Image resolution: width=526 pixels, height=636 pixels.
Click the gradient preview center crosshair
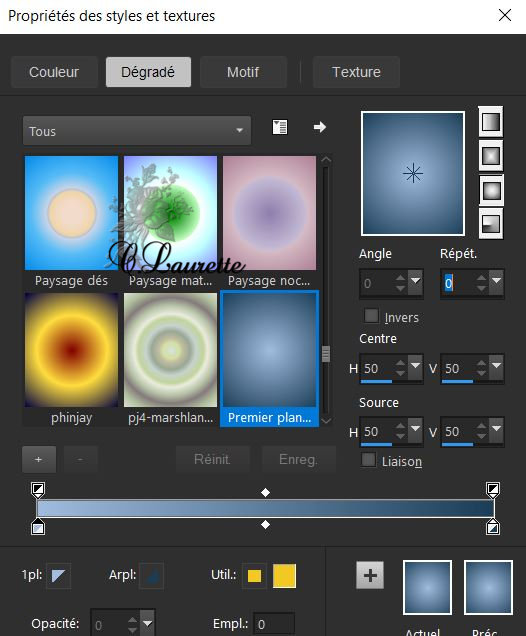coord(413,174)
